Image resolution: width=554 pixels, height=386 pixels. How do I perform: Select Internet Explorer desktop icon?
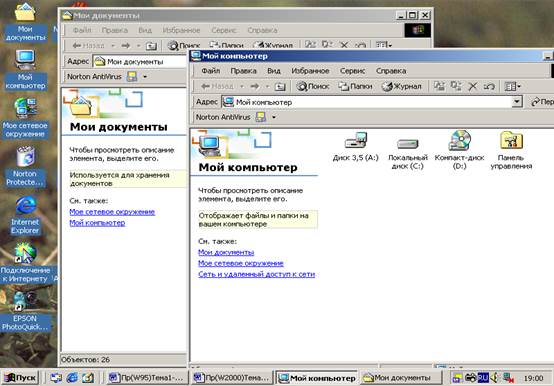pyautogui.click(x=25, y=214)
